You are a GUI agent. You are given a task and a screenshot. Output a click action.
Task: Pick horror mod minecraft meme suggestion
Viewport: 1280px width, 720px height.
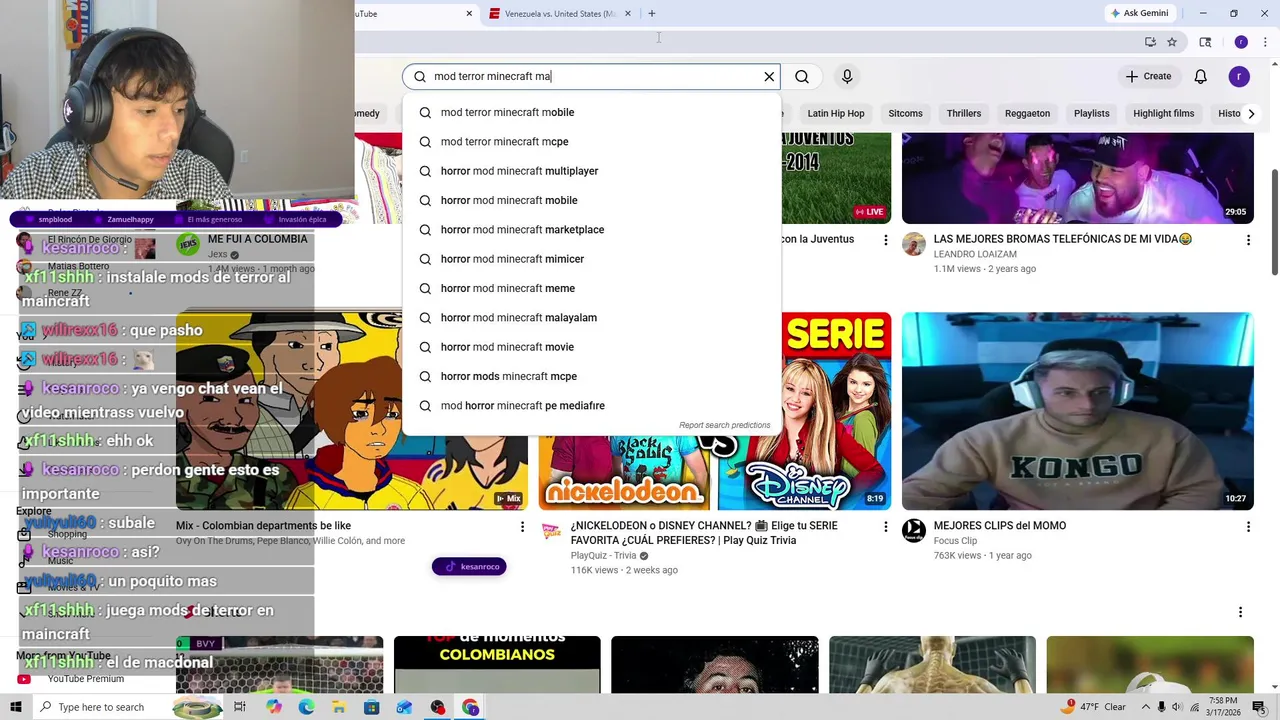tap(591, 288)
